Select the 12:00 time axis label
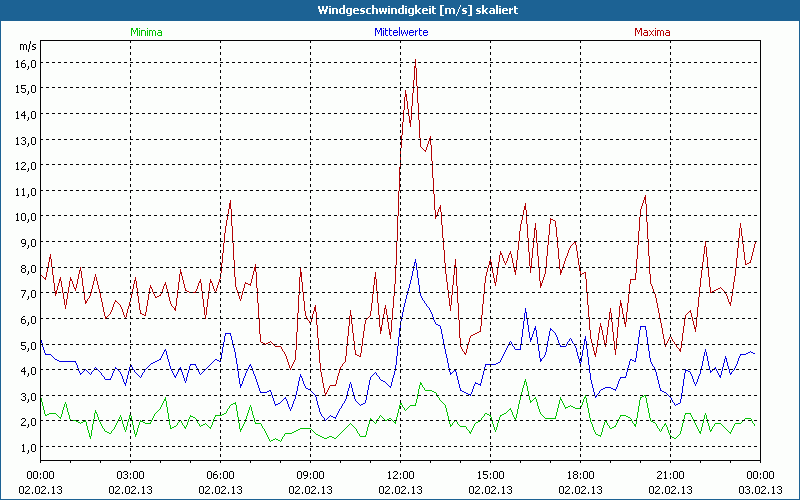 click(x=400, y=474)
